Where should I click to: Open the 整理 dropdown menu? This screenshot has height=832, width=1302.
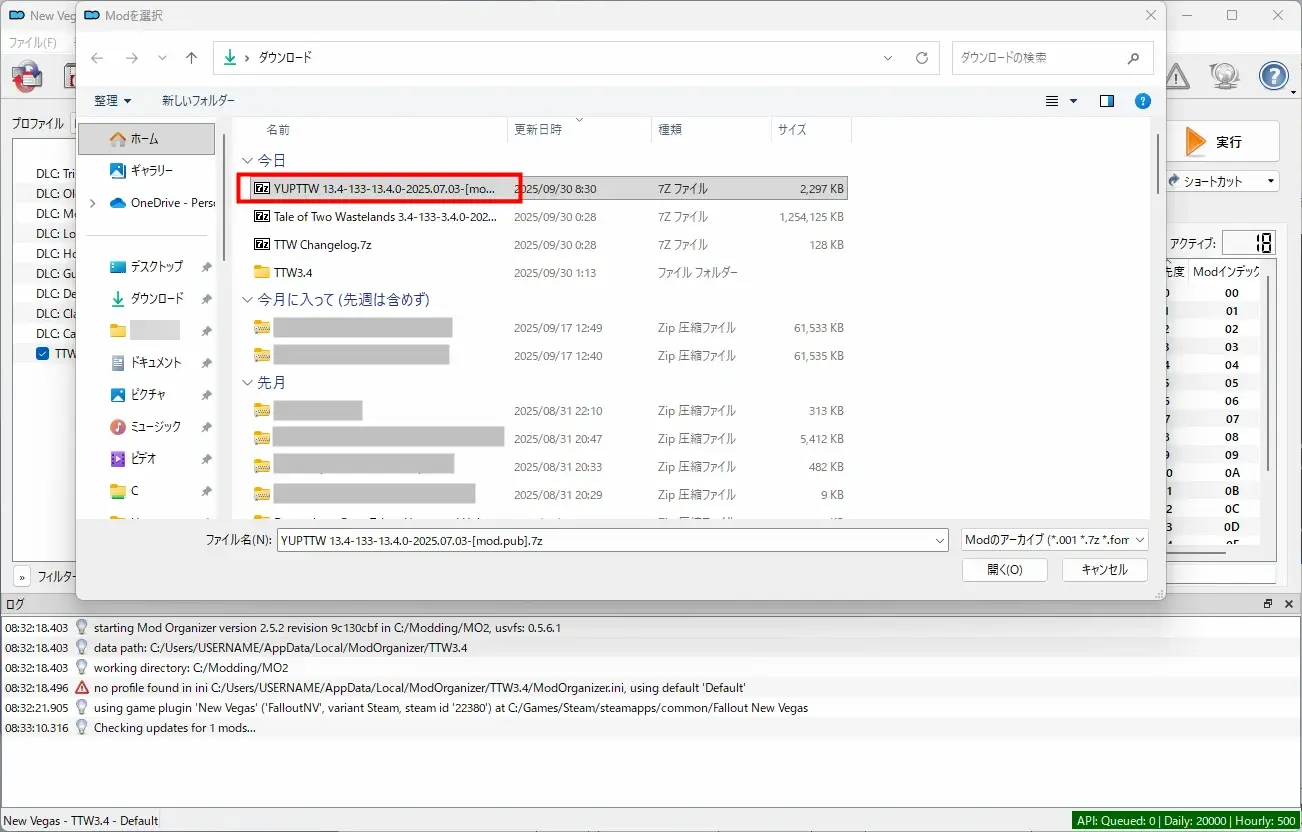(112, 101)
